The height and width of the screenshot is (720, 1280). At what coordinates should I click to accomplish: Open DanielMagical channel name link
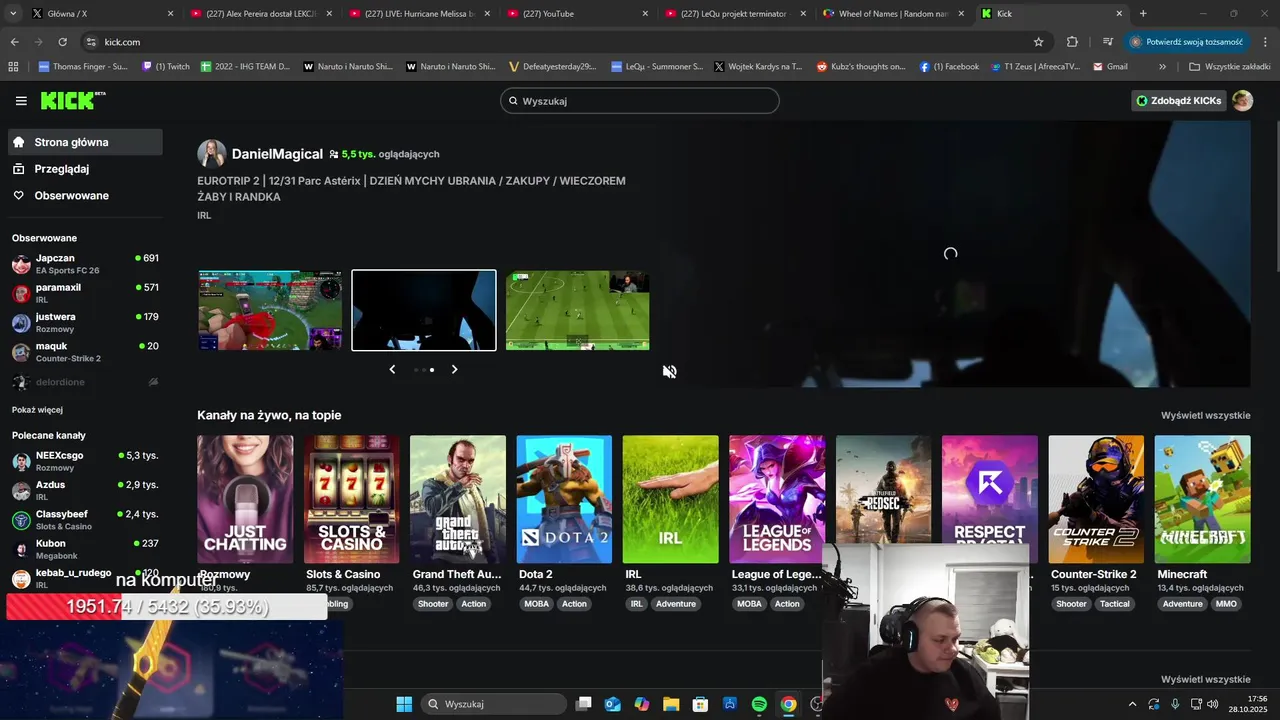click(x=277, y=154)
